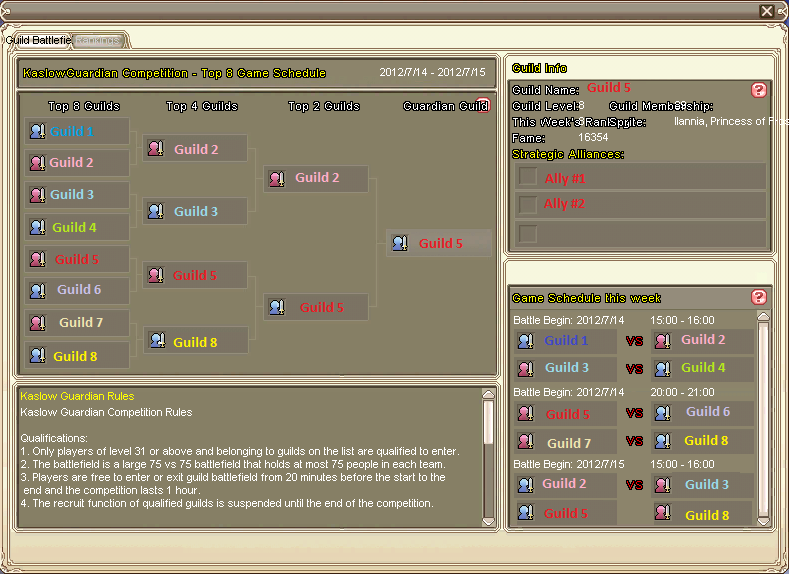789x574 pixels.
Task: Click Guild 1 emblem icon in Top 8 column
Action: (x=37, y=131)
